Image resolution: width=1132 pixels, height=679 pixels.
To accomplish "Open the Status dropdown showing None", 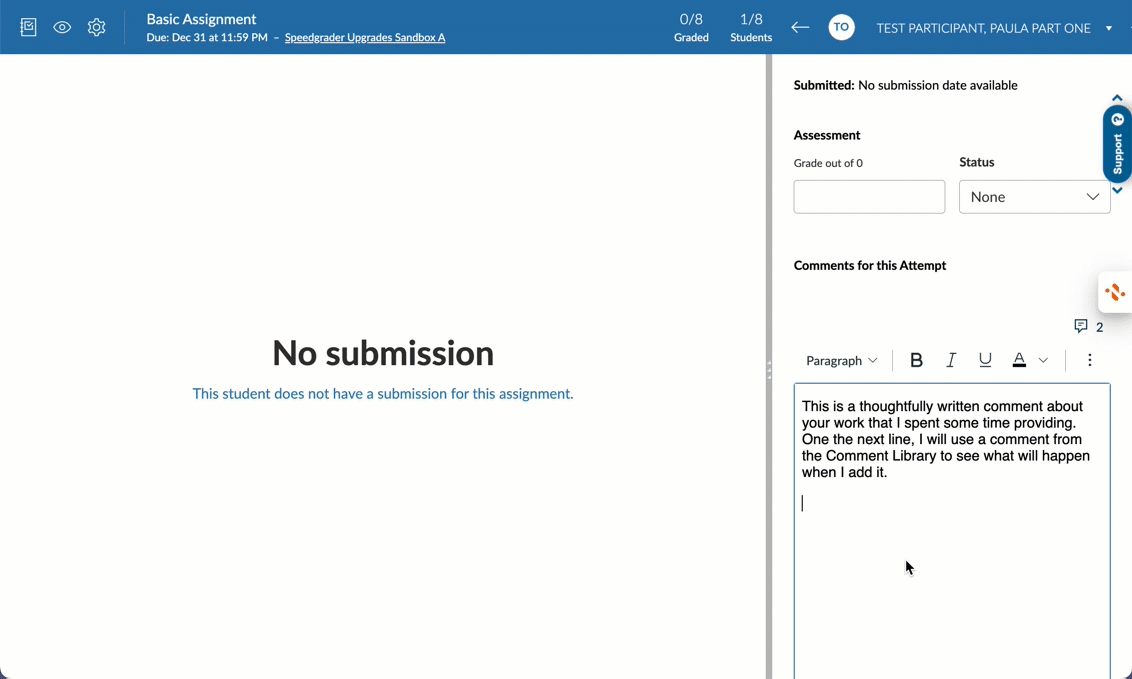I will point(1034,196).
